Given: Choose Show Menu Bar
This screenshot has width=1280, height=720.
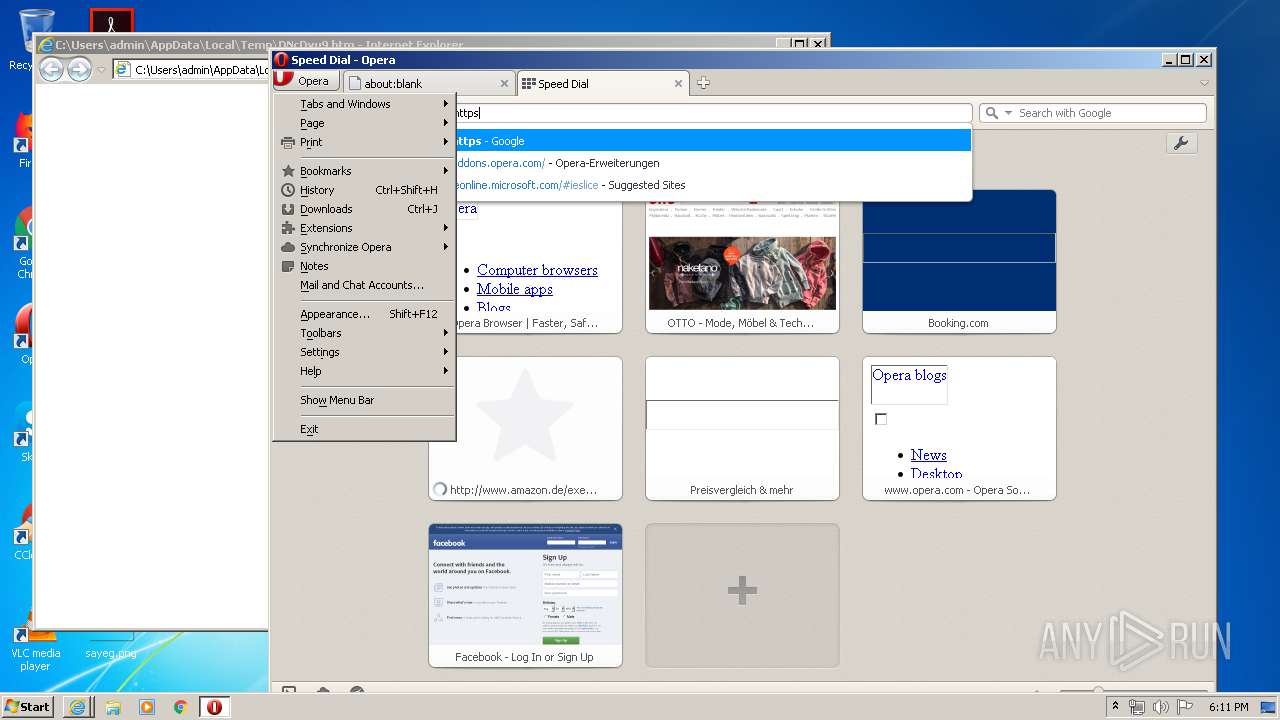Looking at the screenshot, I should click(365, 400).
